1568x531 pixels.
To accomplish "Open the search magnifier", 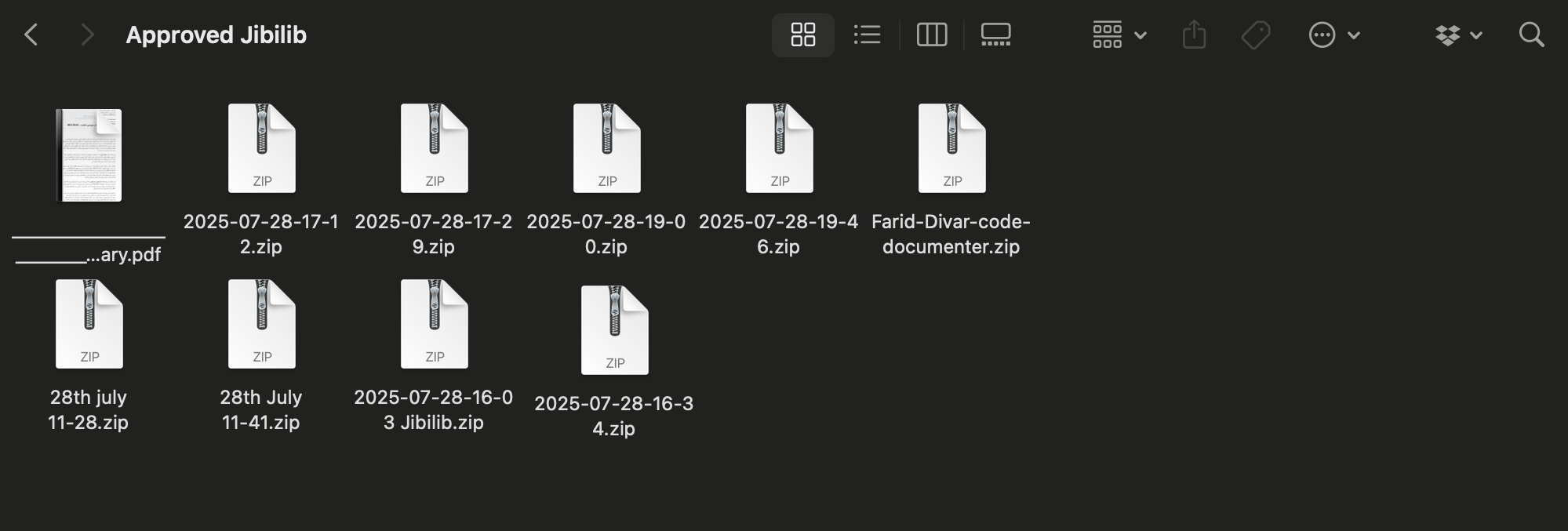I will tap(1531, 35).
